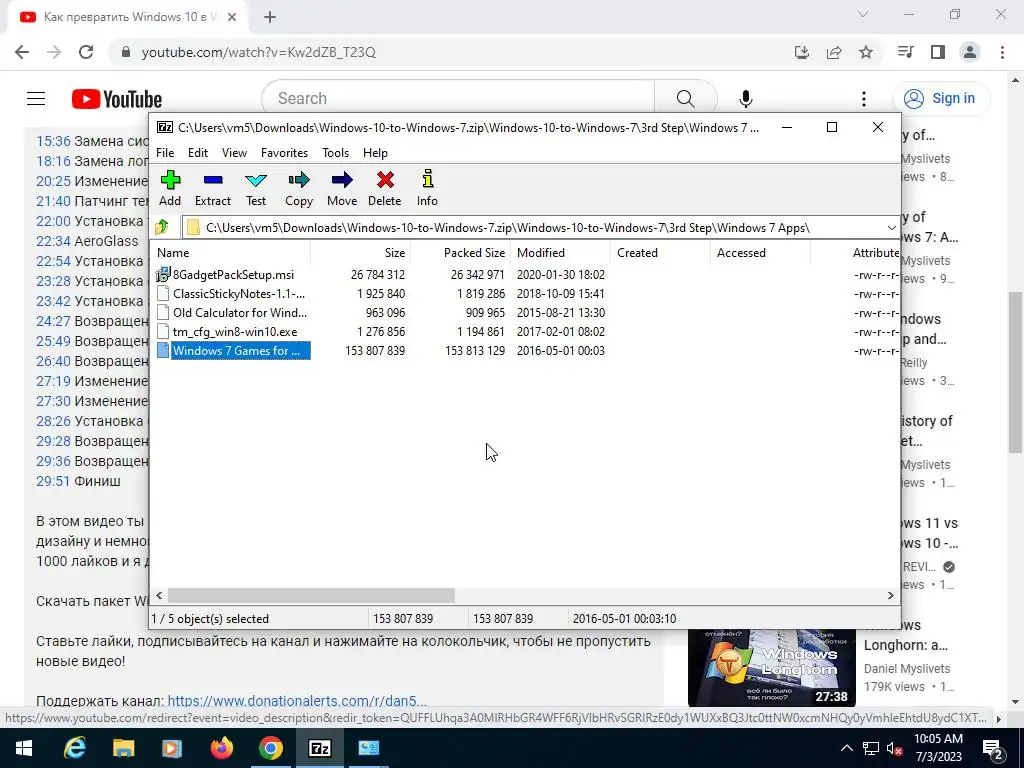This screenshot has width=1024, height=768.
Task: Click the share page icon in address bar
Action: 834,52
